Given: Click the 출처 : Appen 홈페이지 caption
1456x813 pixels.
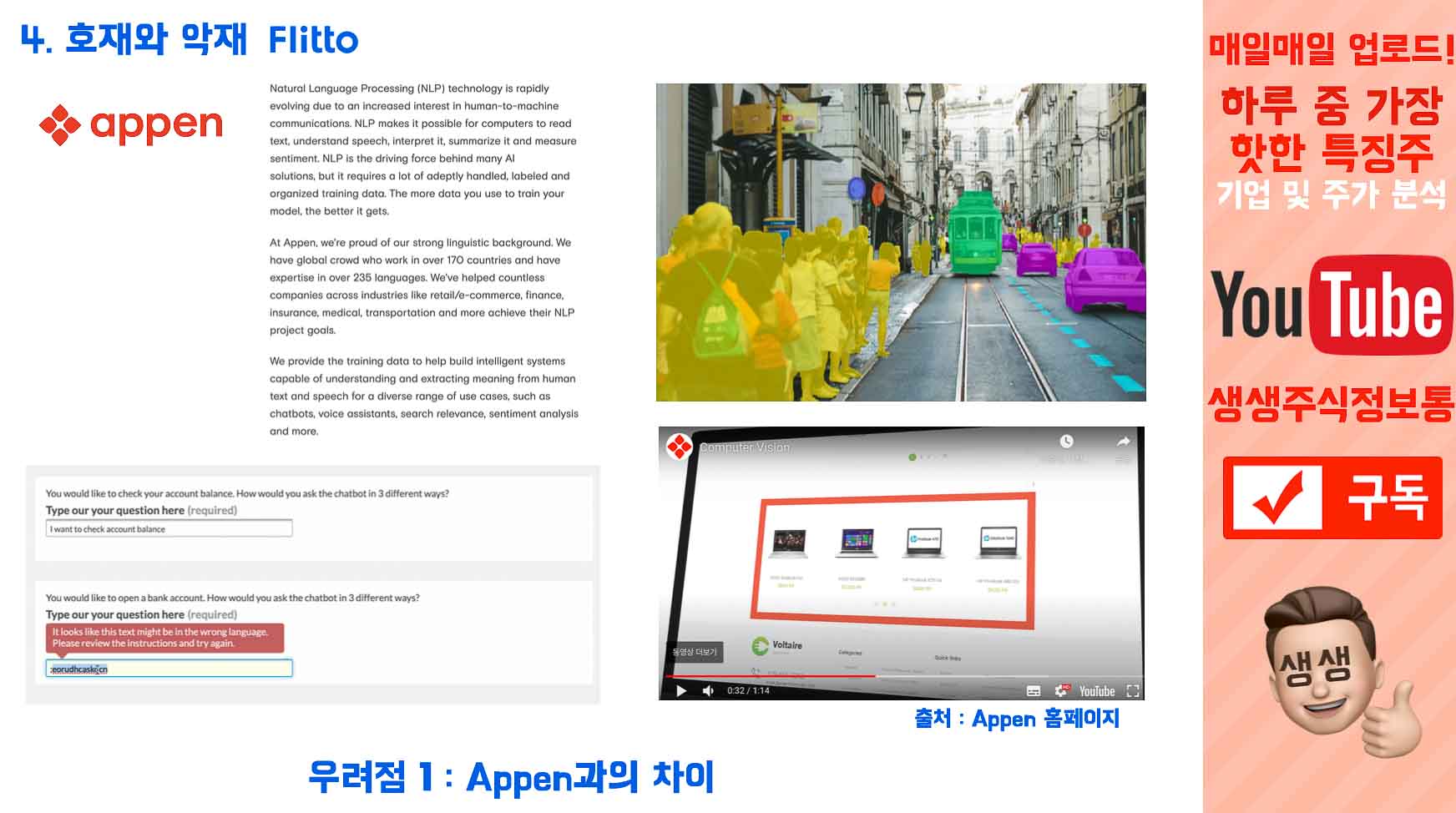Looking at the screenshot, I should pos(1017,719).
